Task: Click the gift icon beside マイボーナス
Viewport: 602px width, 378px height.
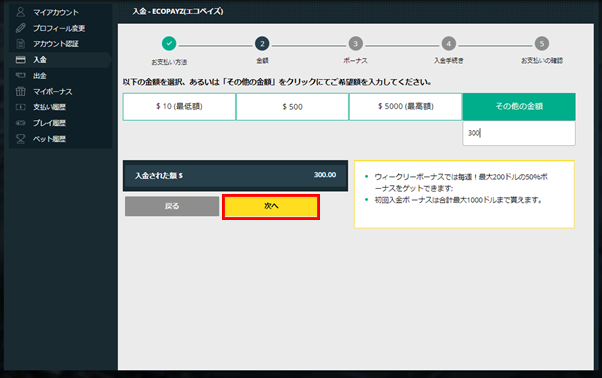Action: [x=21, y=91]
